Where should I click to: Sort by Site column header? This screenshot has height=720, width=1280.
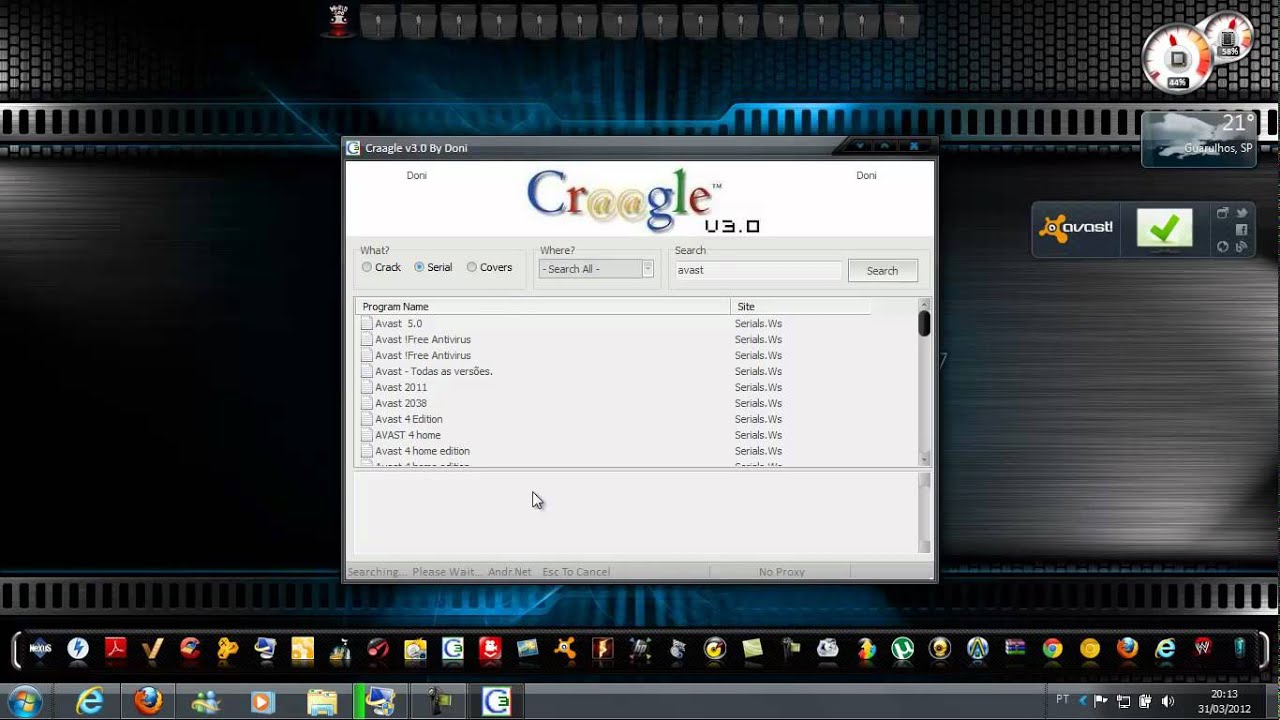(x=800, y=306)
